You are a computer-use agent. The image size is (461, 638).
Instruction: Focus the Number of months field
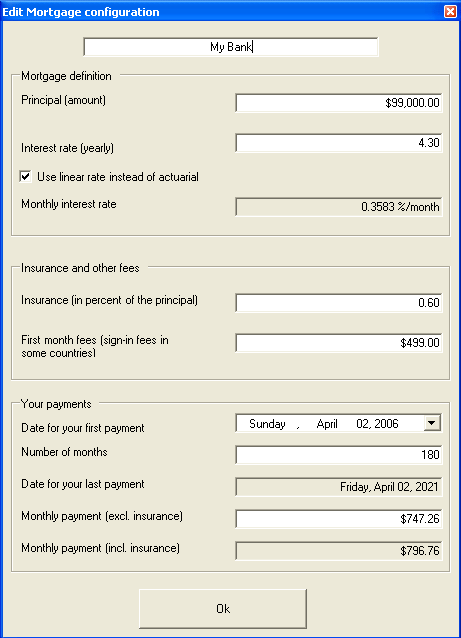click(339, 454)
